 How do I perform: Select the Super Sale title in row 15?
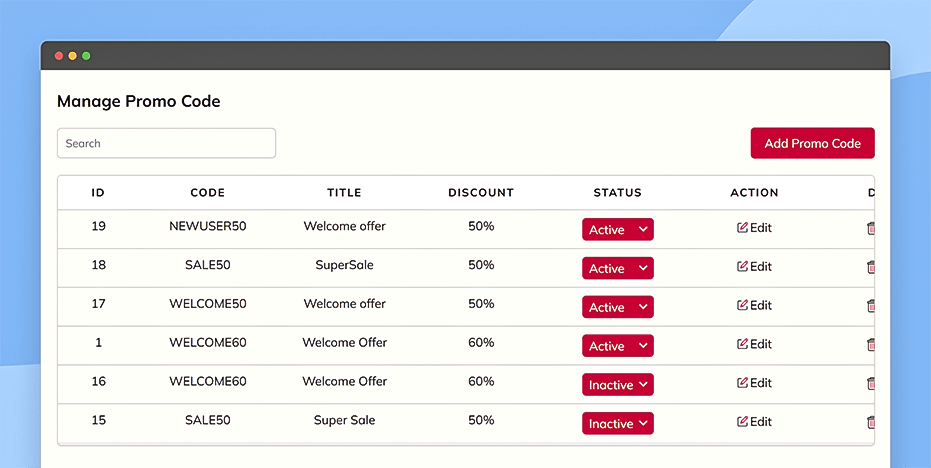click(x=344, y=420)
